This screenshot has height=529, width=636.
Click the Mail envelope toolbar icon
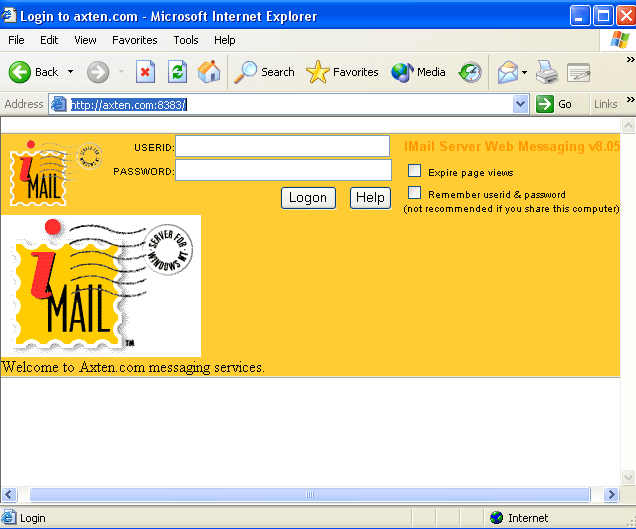coord(508,72)
